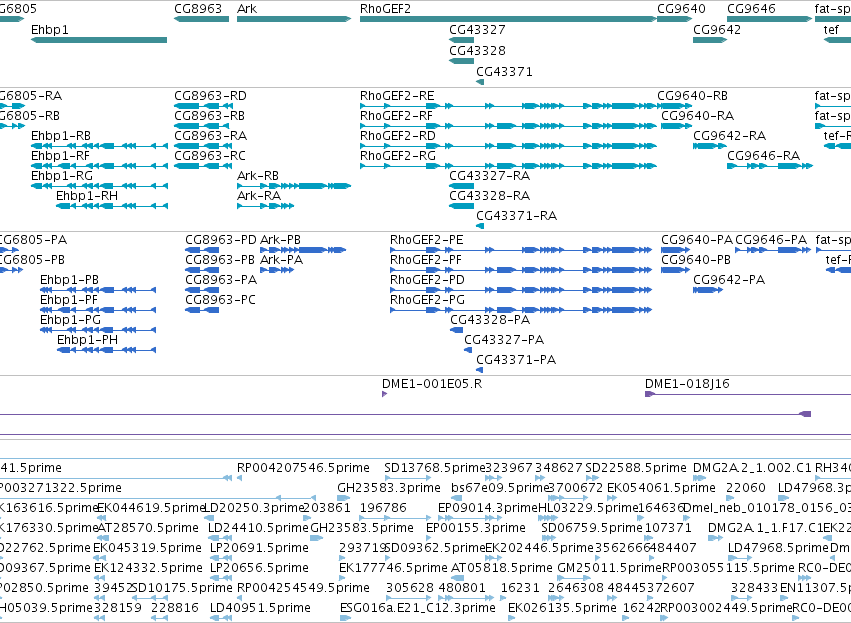Click transcript CG8963-RC
The height and width of the screenshot is (623, 851).
click(201, 166)
